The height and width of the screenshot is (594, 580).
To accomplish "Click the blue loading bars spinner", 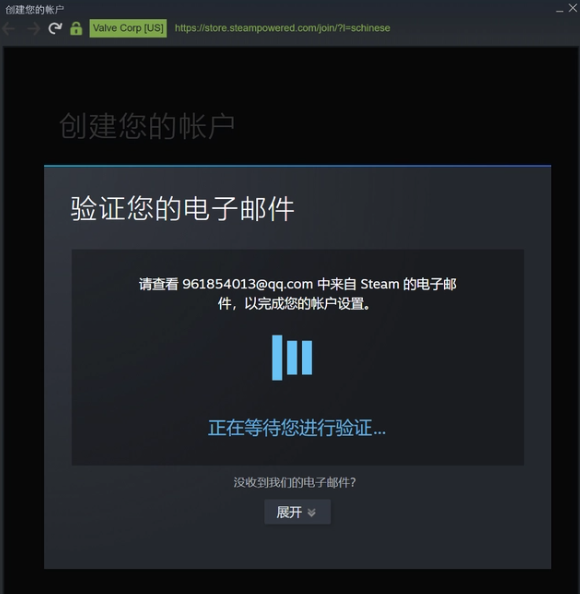I will [292, 357].
